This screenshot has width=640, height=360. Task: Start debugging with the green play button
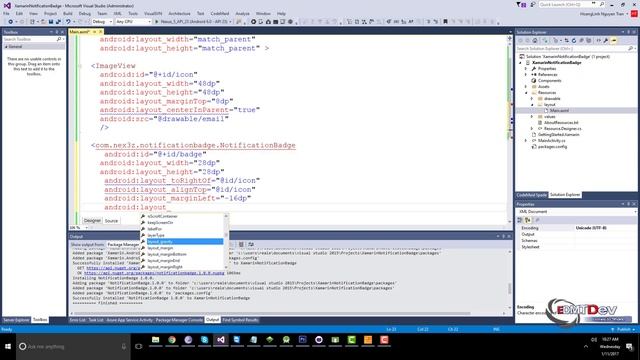(156, 22)
